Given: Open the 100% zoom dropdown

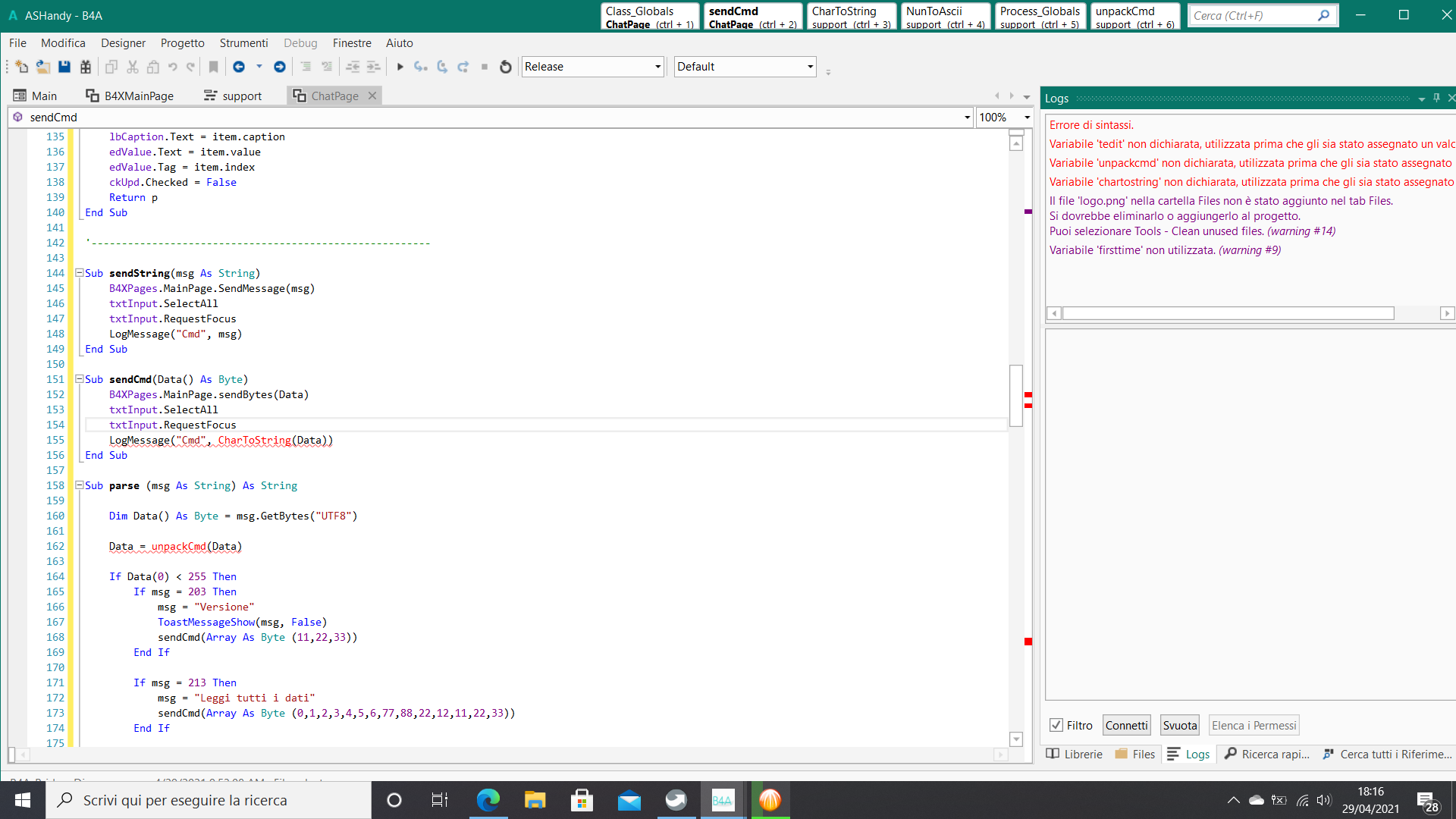Looking at the screenshot, I should tap(1027, 118).
